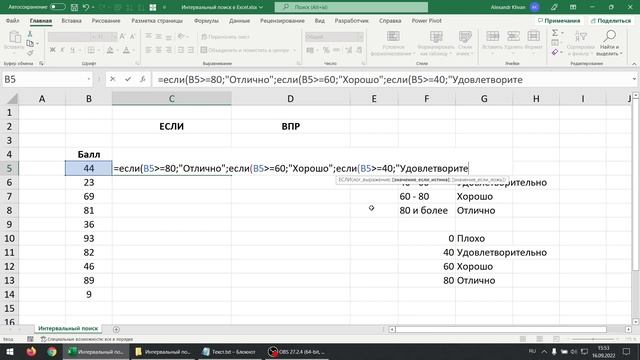Click the AutoSum sigma icon
This screenshot has height=360, width=640.
(x=555, y=33)
